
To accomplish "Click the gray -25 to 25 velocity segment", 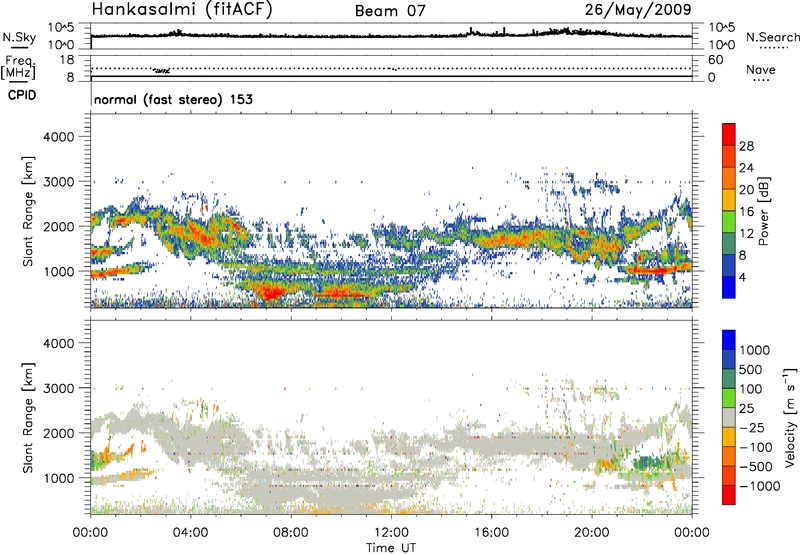I will tap(729, 417).
